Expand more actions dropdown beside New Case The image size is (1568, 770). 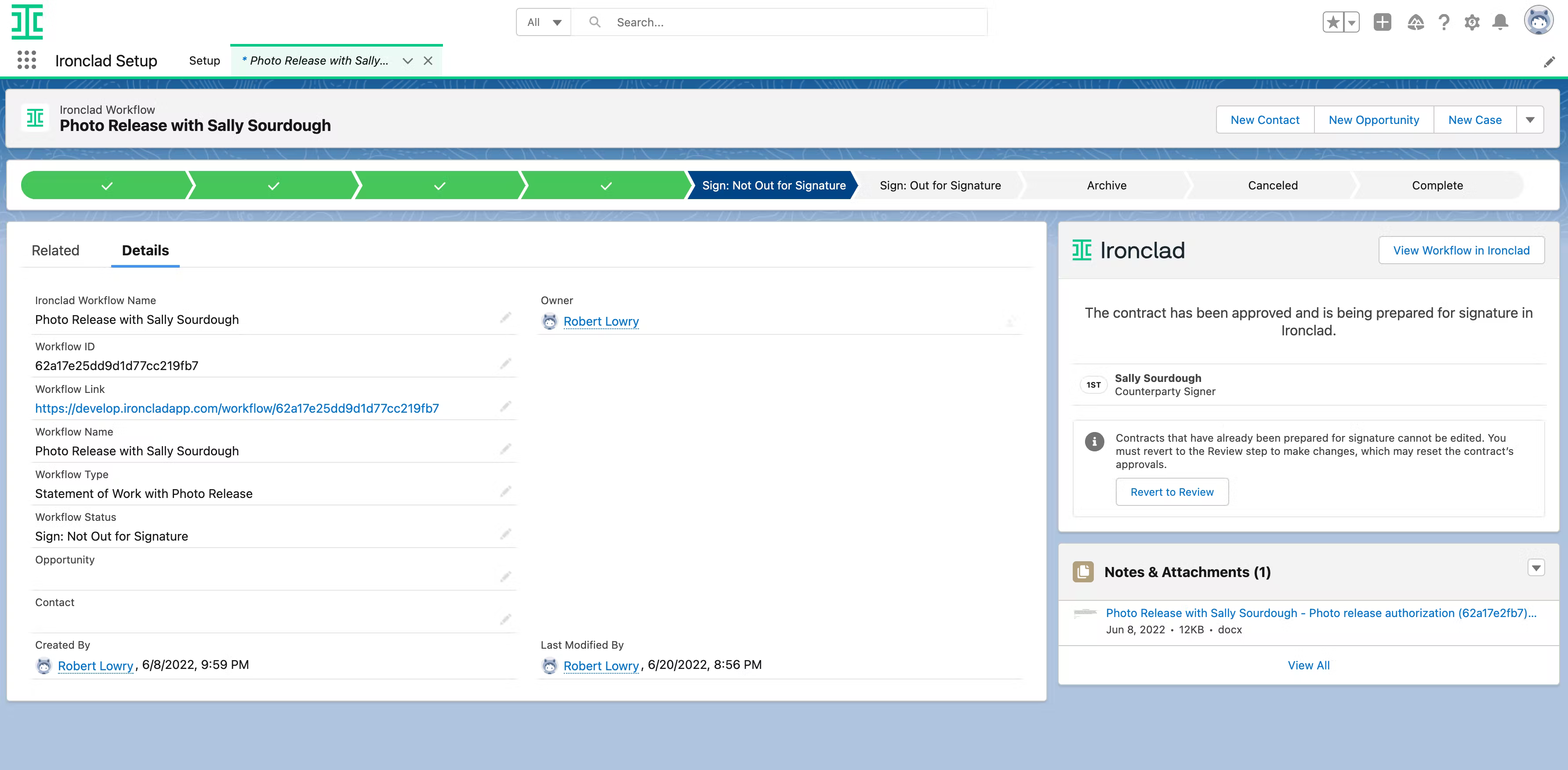point(1530,120)
